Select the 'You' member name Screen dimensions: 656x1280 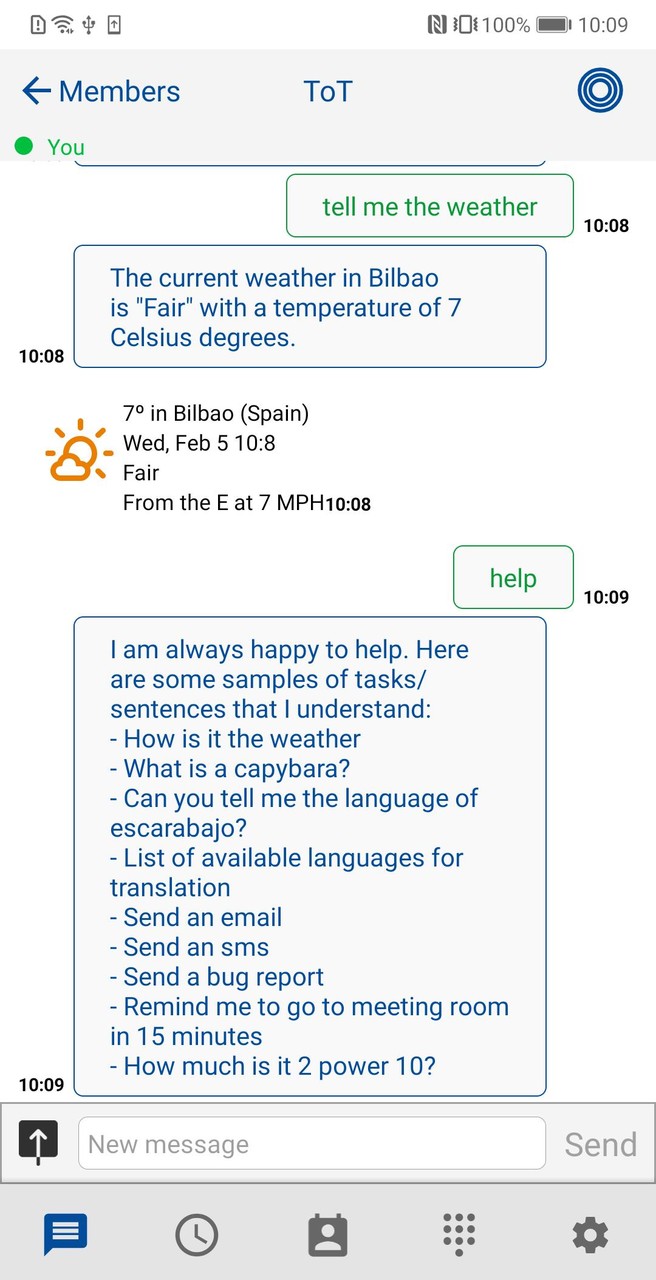[x=66, y=146]
